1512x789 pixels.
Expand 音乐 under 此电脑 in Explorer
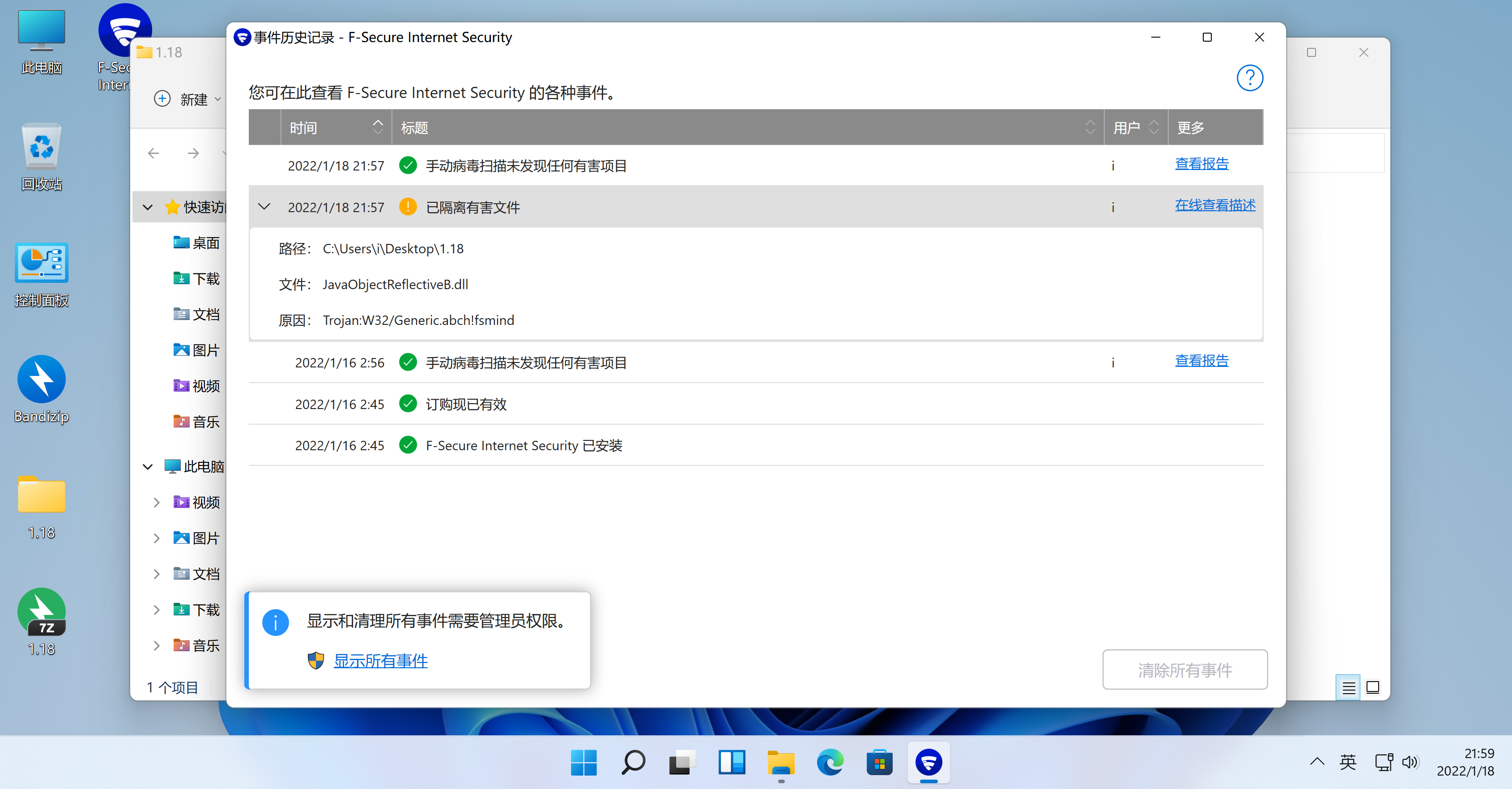(x=156, y=645)
